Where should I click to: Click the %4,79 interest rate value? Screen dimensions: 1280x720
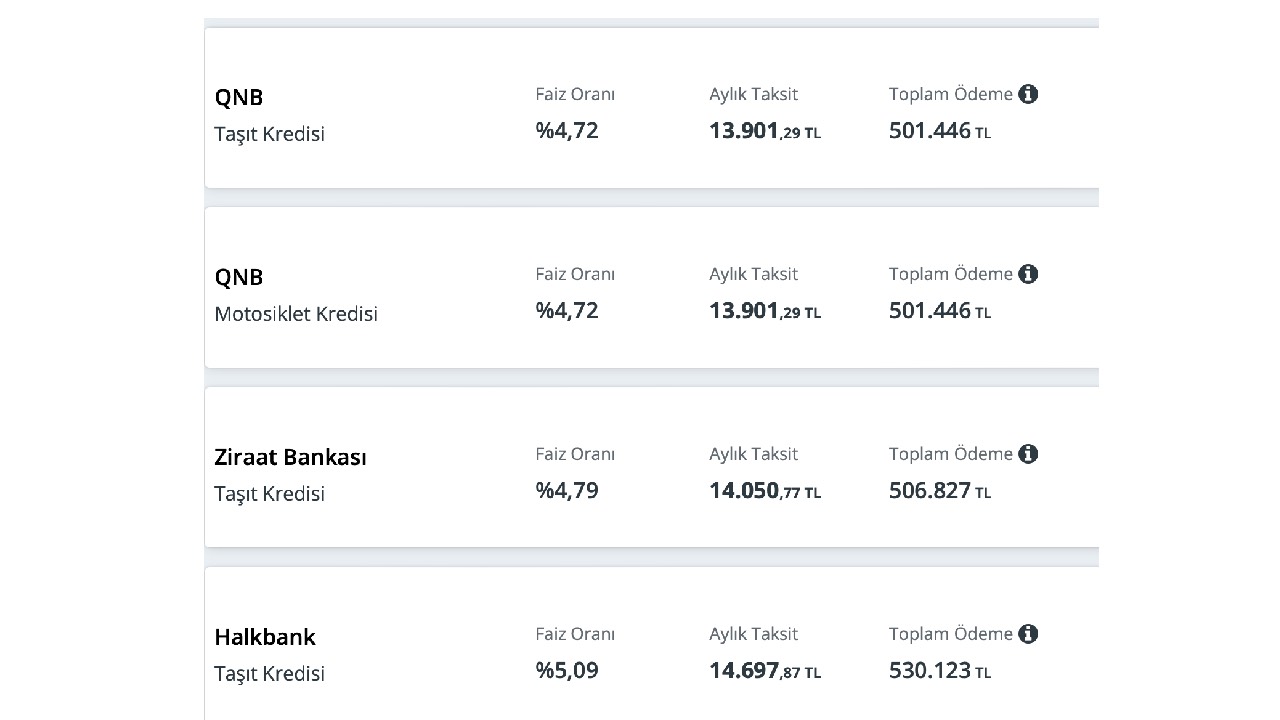coord(567,491)
